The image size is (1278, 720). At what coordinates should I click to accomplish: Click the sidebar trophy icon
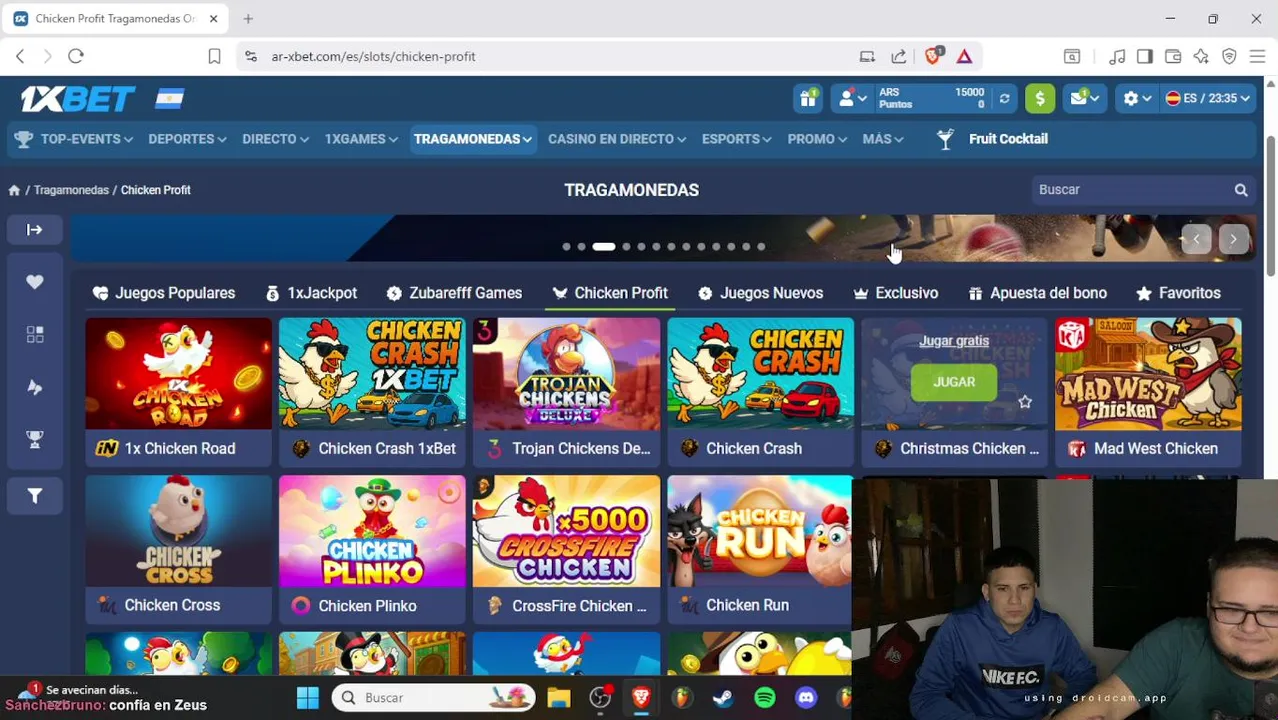(35, 441)
